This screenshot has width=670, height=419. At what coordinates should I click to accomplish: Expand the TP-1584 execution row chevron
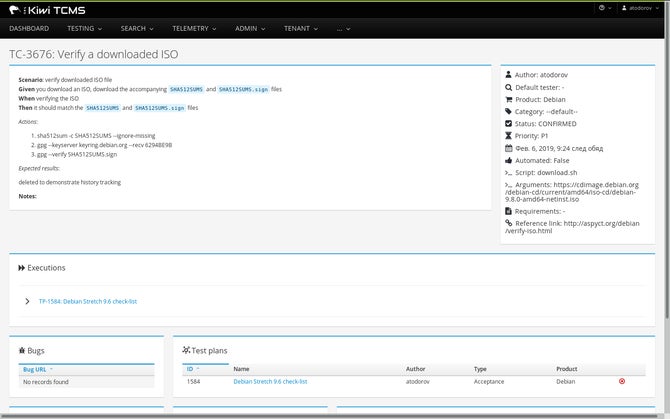(x=27, y=301)
